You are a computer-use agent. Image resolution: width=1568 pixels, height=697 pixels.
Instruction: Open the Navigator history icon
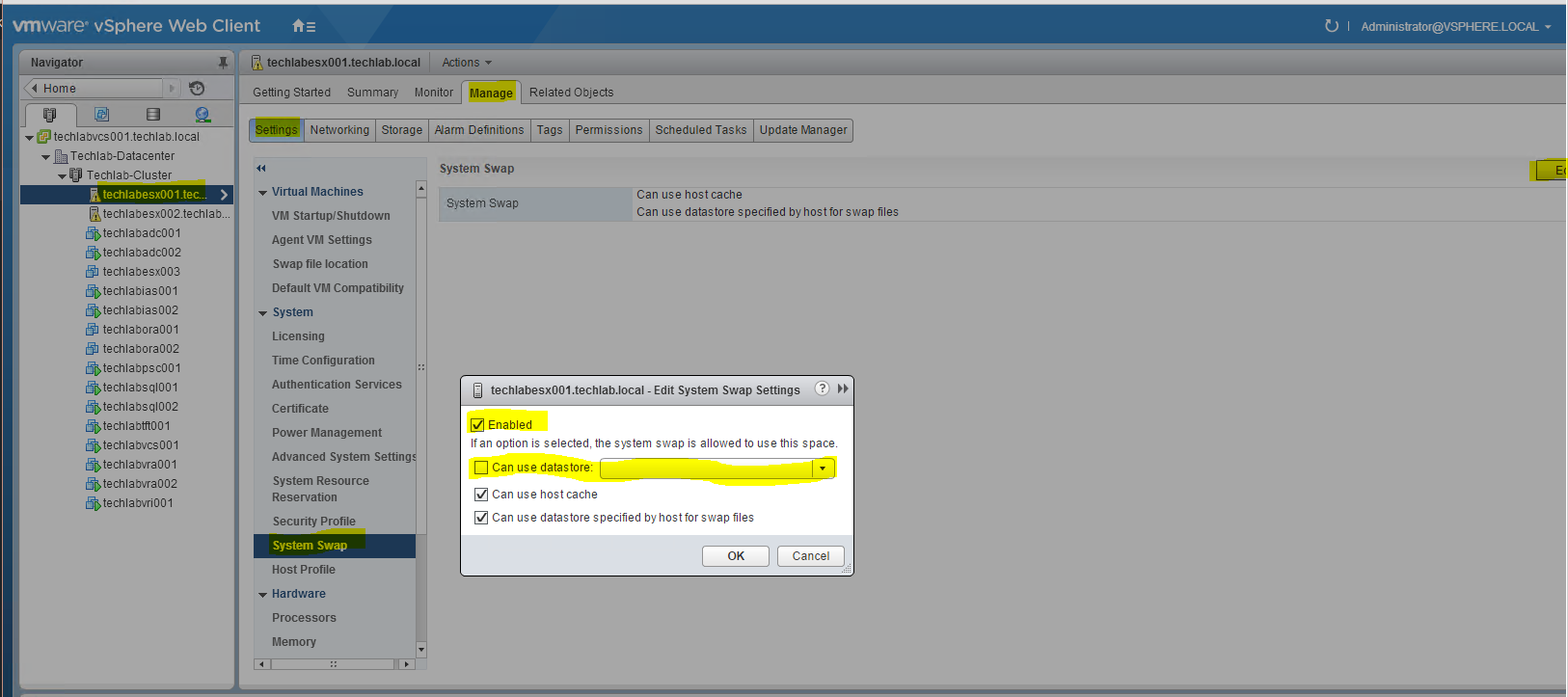pos(197,89)
